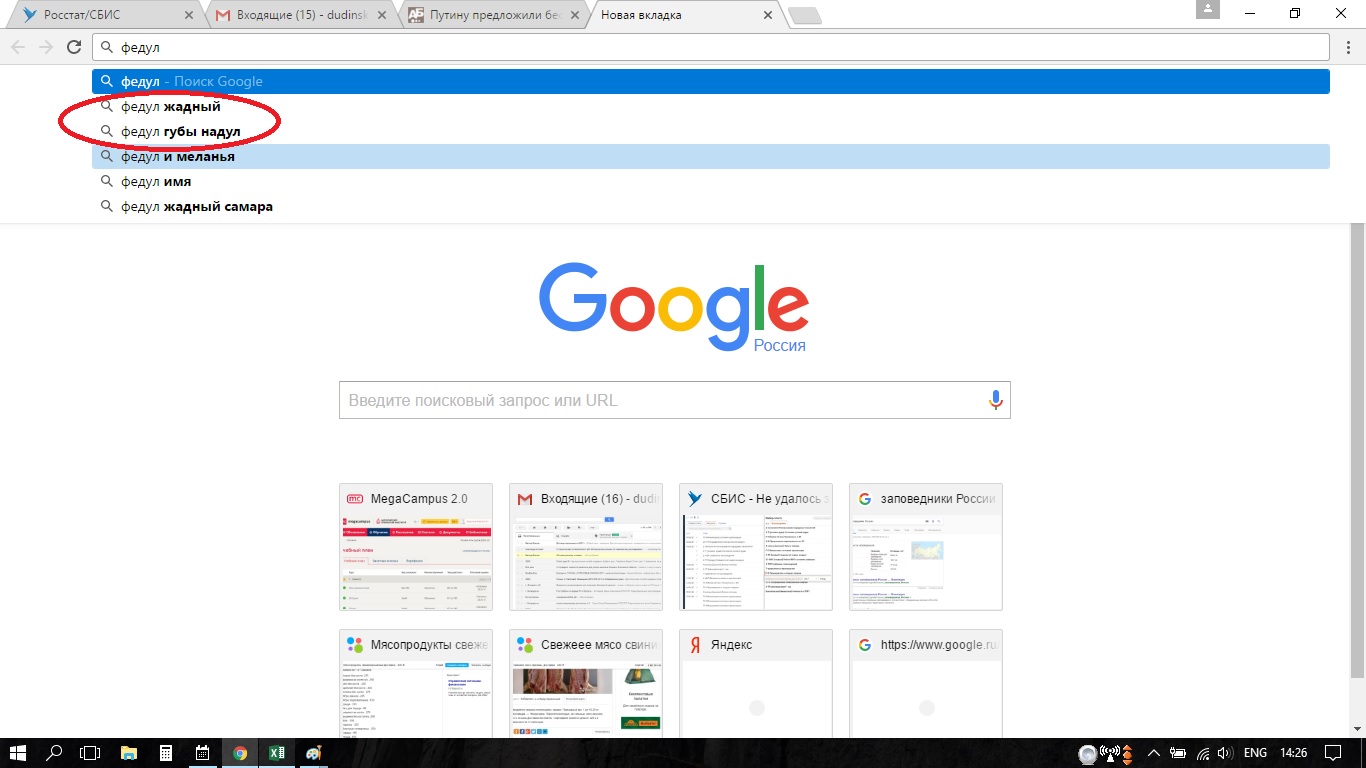This screenshot has width=1366, height=768.
Task: Open the Calculator from the taskbar
Action: [166, 753]
